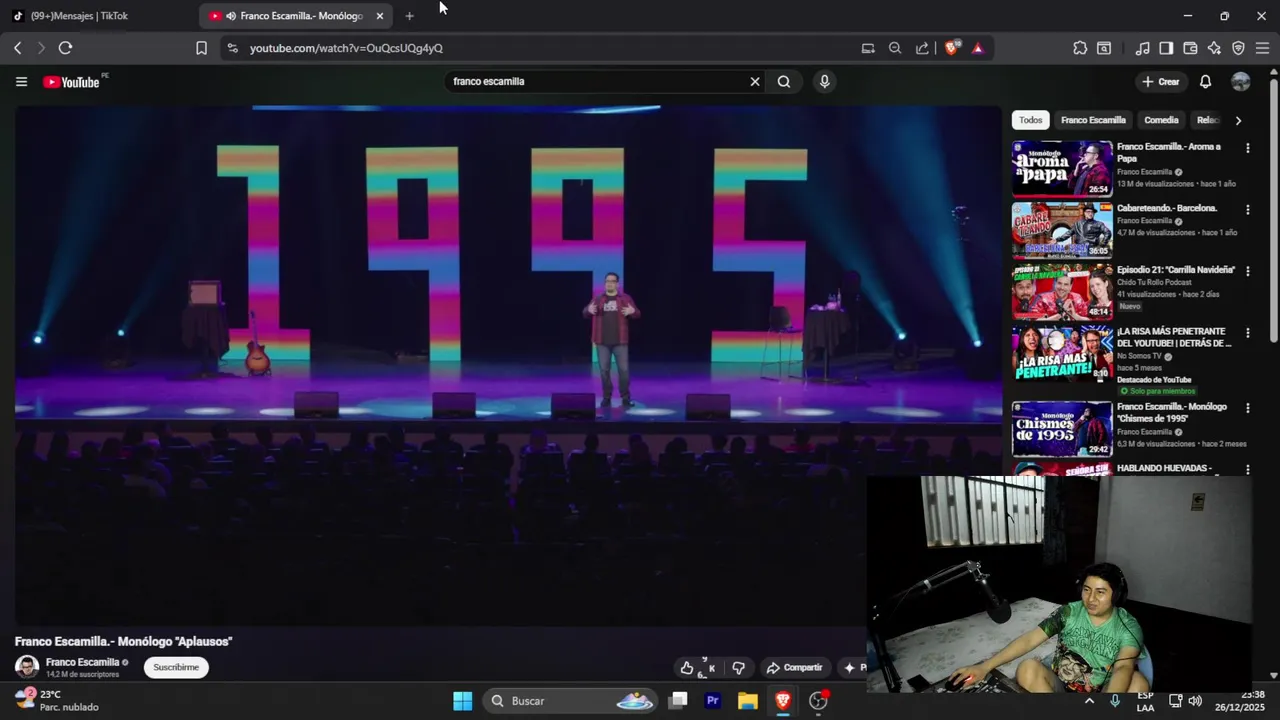Open a new browser tab
The width and height of the screenshot is (1280, 720).
tap(409, 16)
